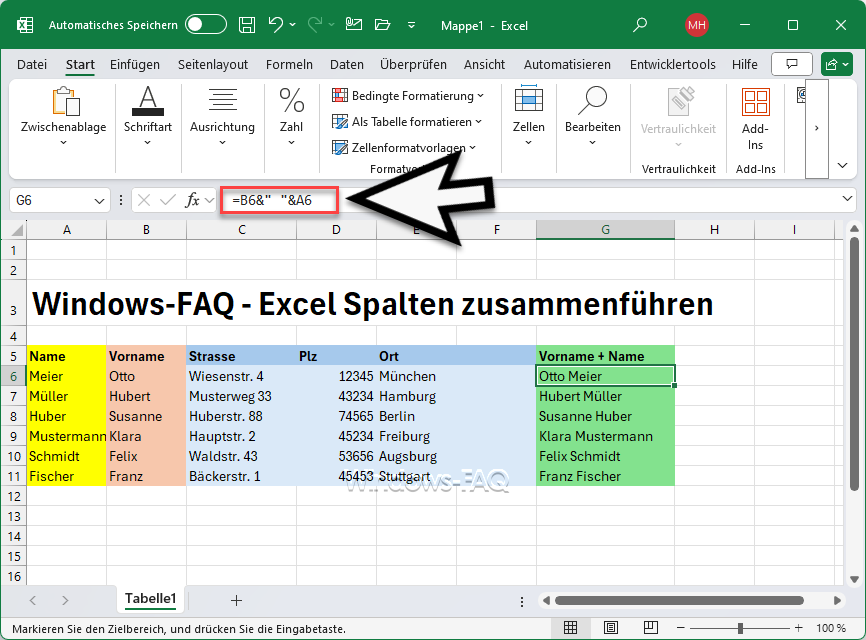Click the green Share button

(837, 65)
